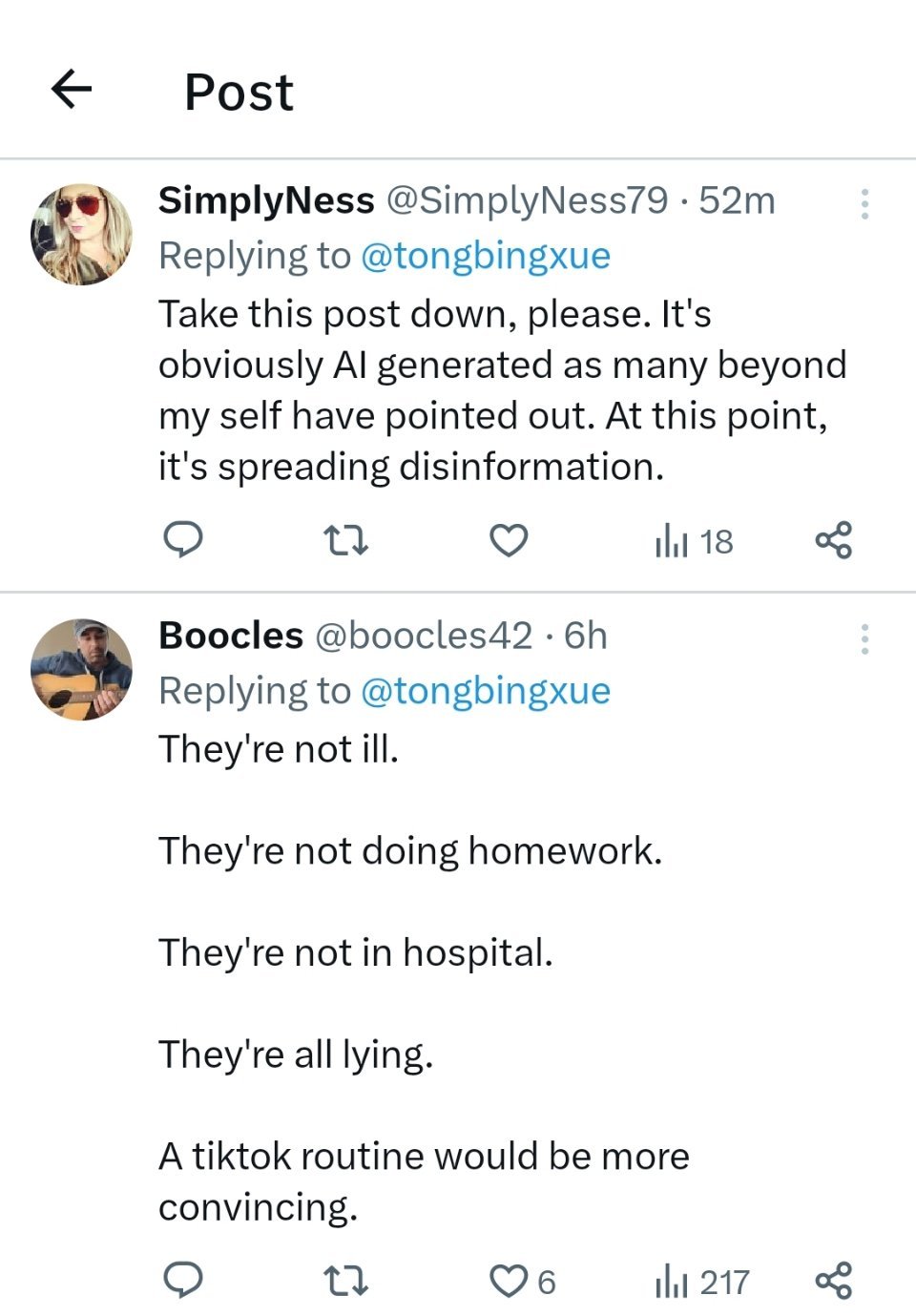This screenshot has width=916, height=1316.
Task: Open more options for SimplyNess's post
Action: tap(864, 204)
